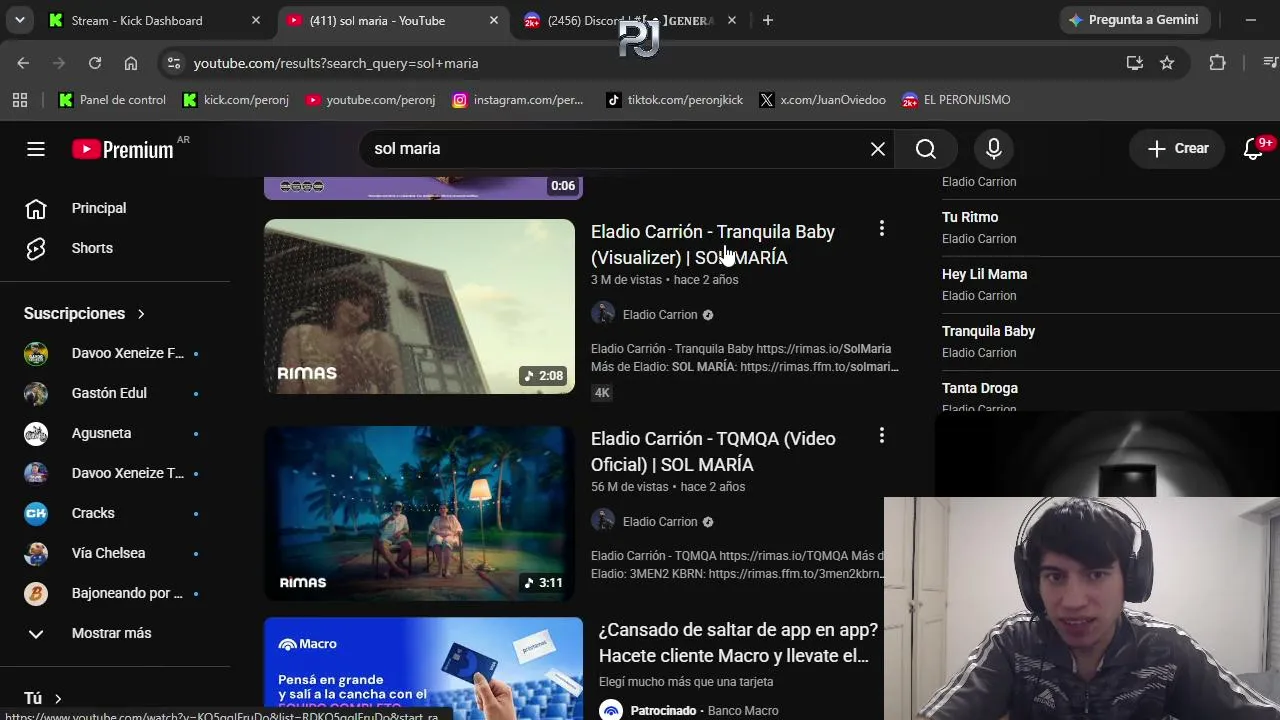The width and height of the screenshot is (1280, 720).
Task: Open tiktok.com/peronjkick bookmark
Action: coord(675,100)
